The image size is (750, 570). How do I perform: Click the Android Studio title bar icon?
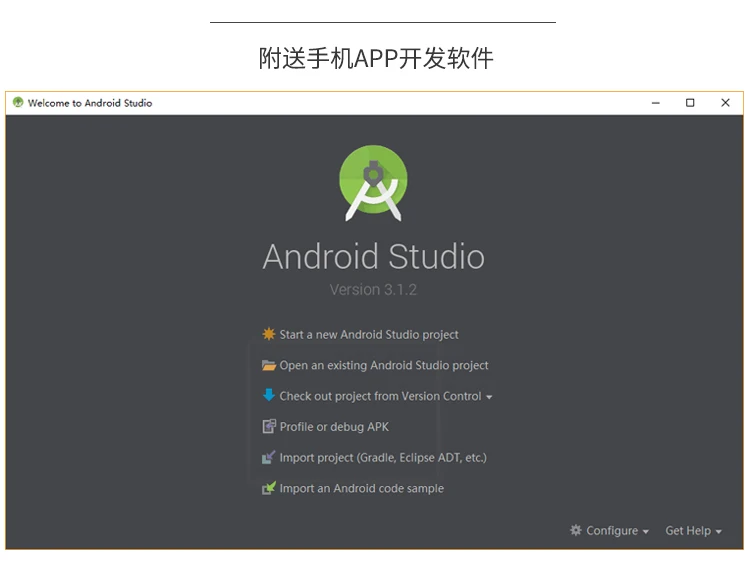pyautogui.click(x=18, y=102)
